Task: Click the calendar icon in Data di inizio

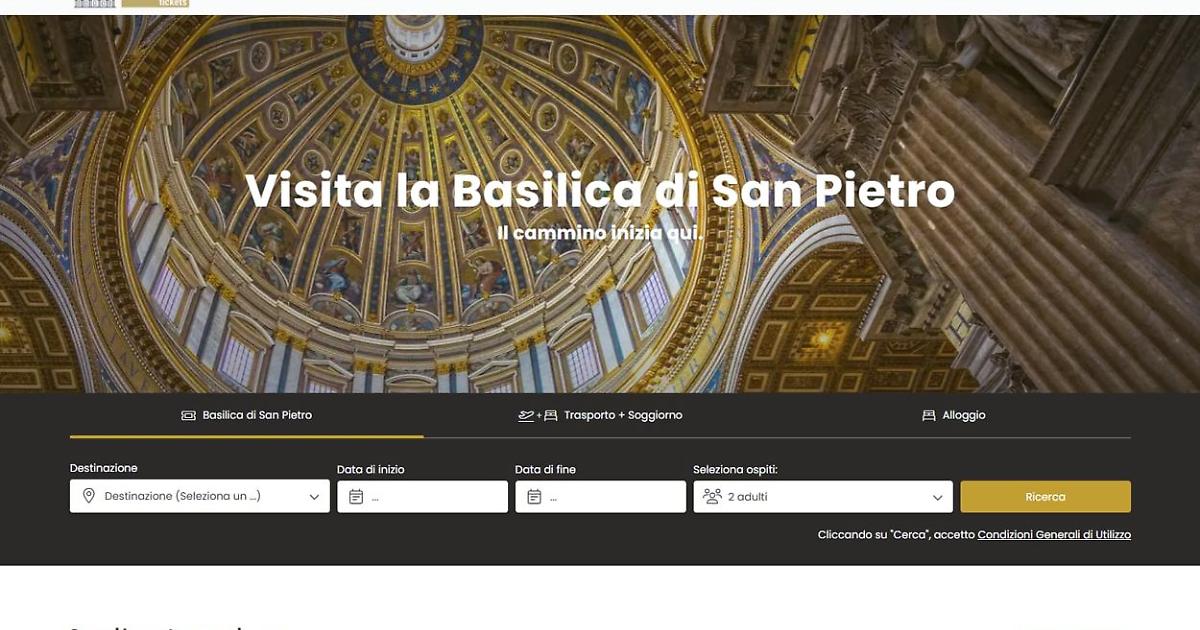Action: pos(356,497)
